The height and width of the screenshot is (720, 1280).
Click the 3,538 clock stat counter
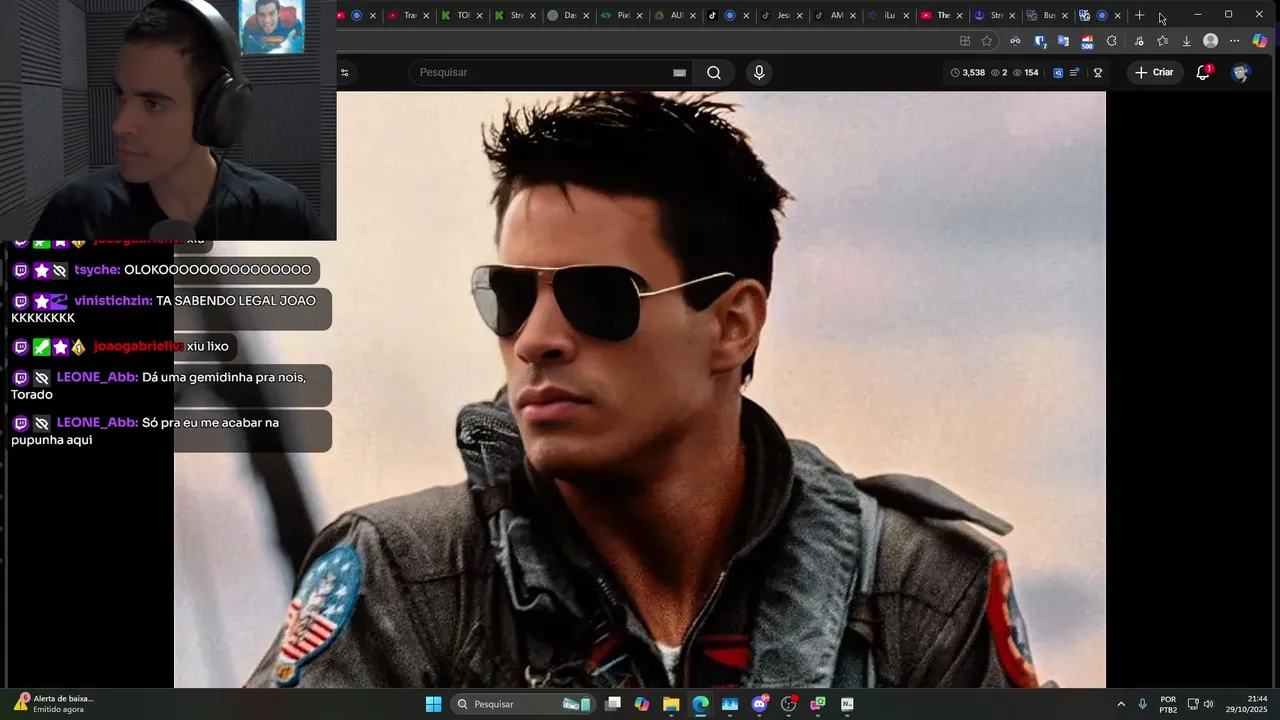[x=967, y=72]
